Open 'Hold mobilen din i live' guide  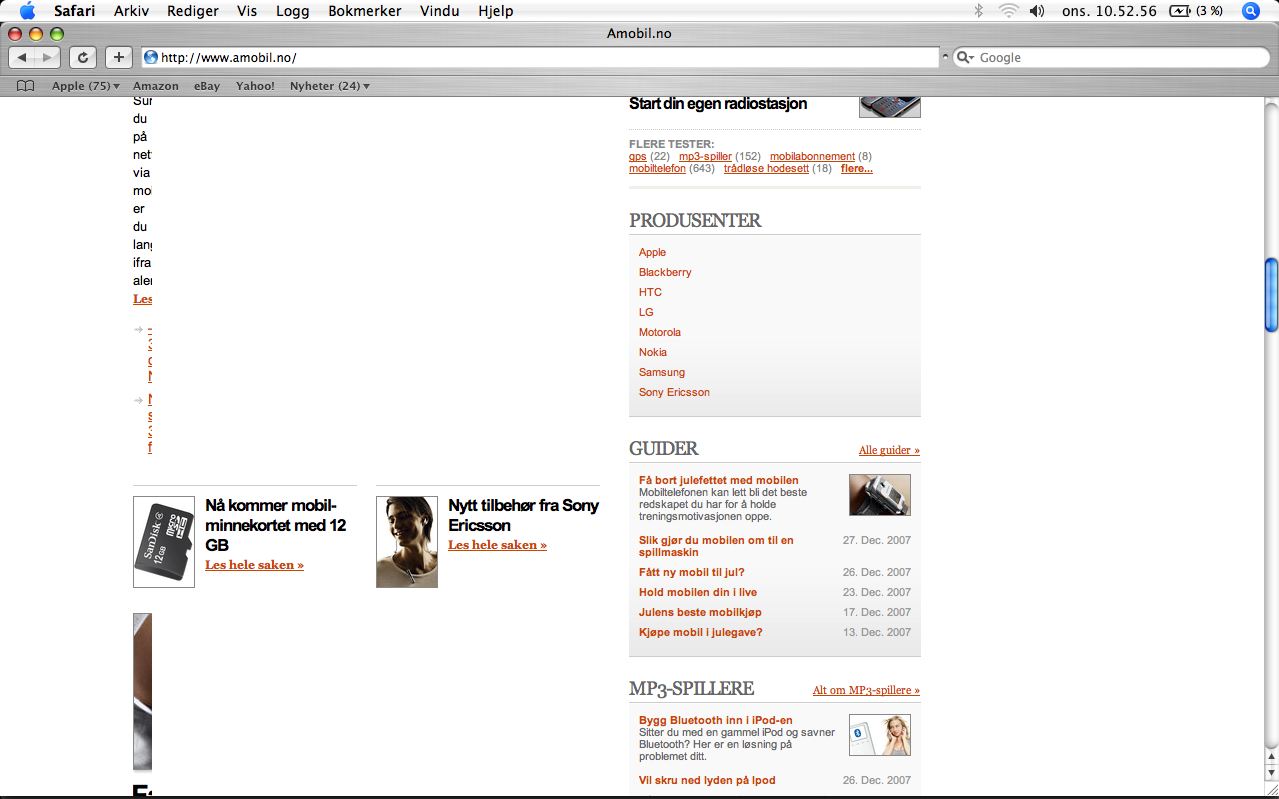(698, 592)
